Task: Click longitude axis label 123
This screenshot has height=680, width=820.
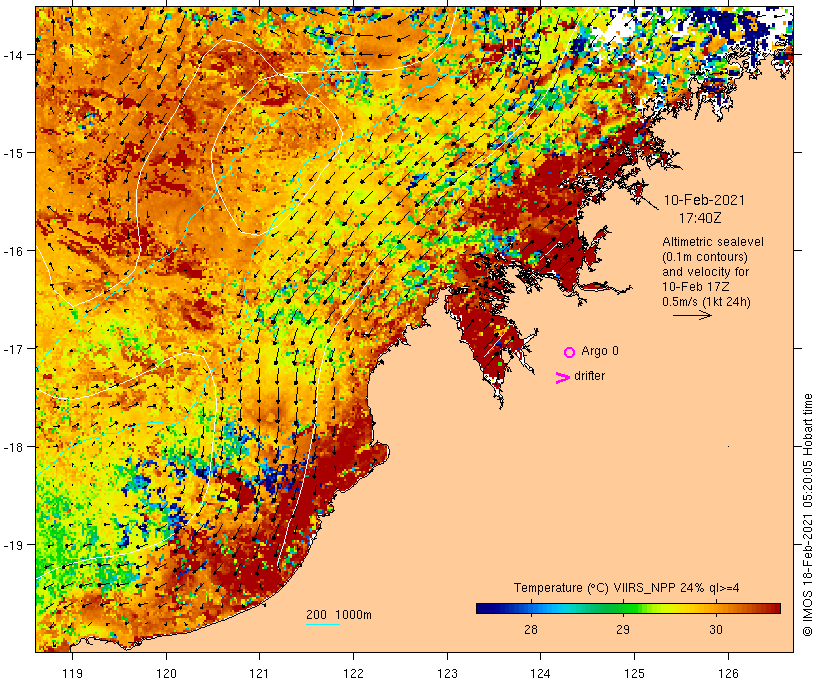Action: (447, 673)
